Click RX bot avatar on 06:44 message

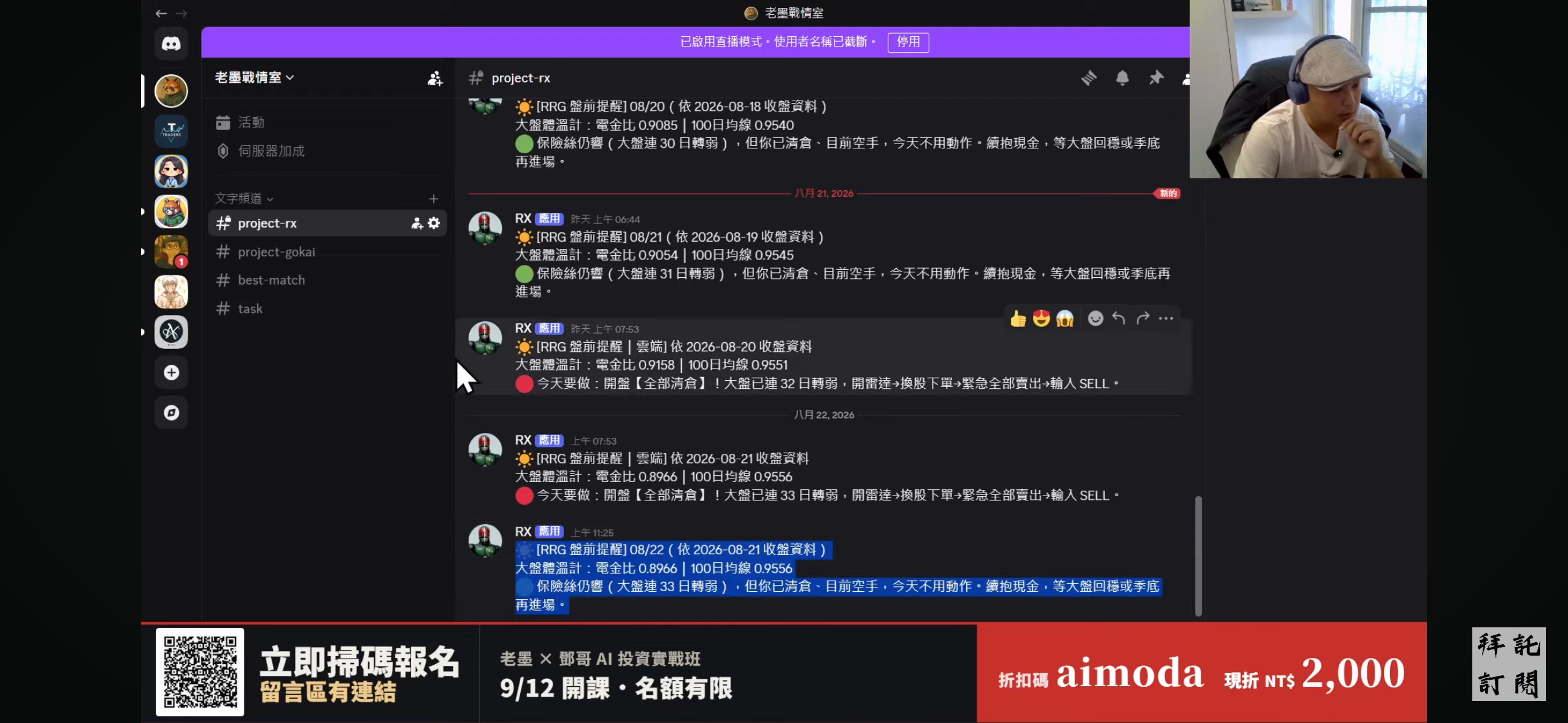(485, 229)
